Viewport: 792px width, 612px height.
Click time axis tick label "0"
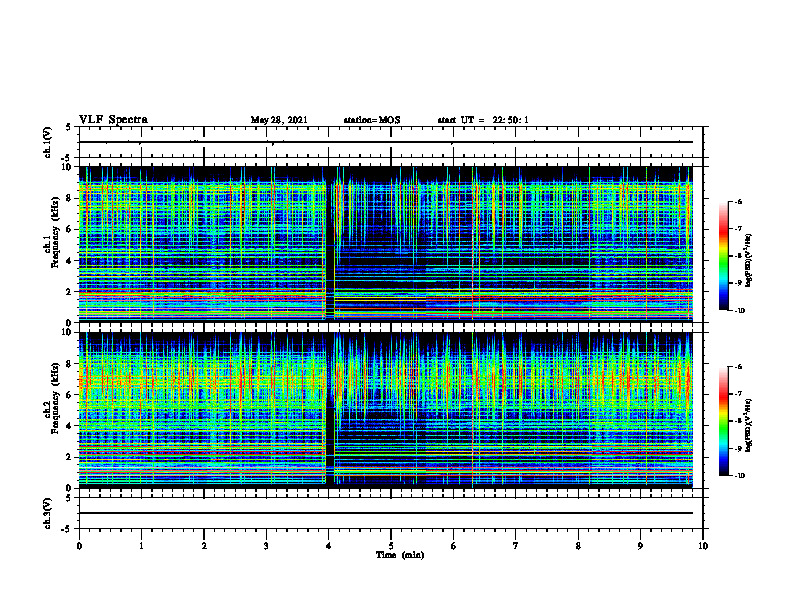pyautogui.click(x=79, y=546)
